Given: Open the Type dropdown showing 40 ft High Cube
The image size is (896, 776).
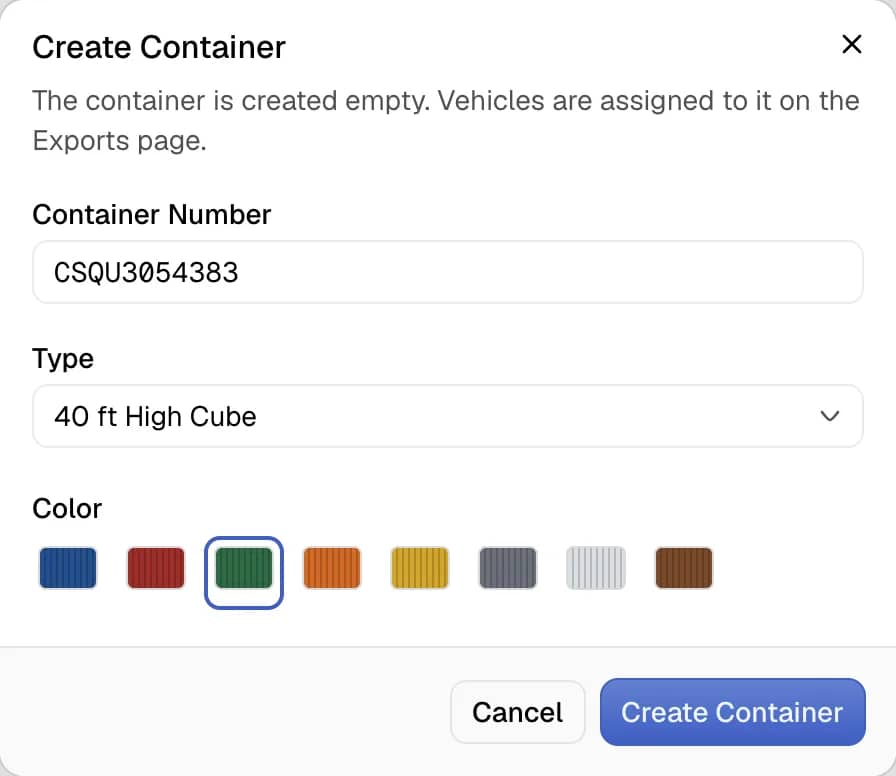Looking at the screenshot, I should (447, 416).
